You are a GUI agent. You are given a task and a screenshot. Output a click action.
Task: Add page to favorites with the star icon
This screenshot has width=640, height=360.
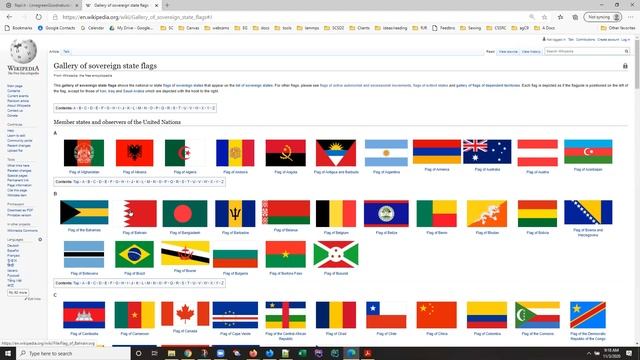click(544, 17)
